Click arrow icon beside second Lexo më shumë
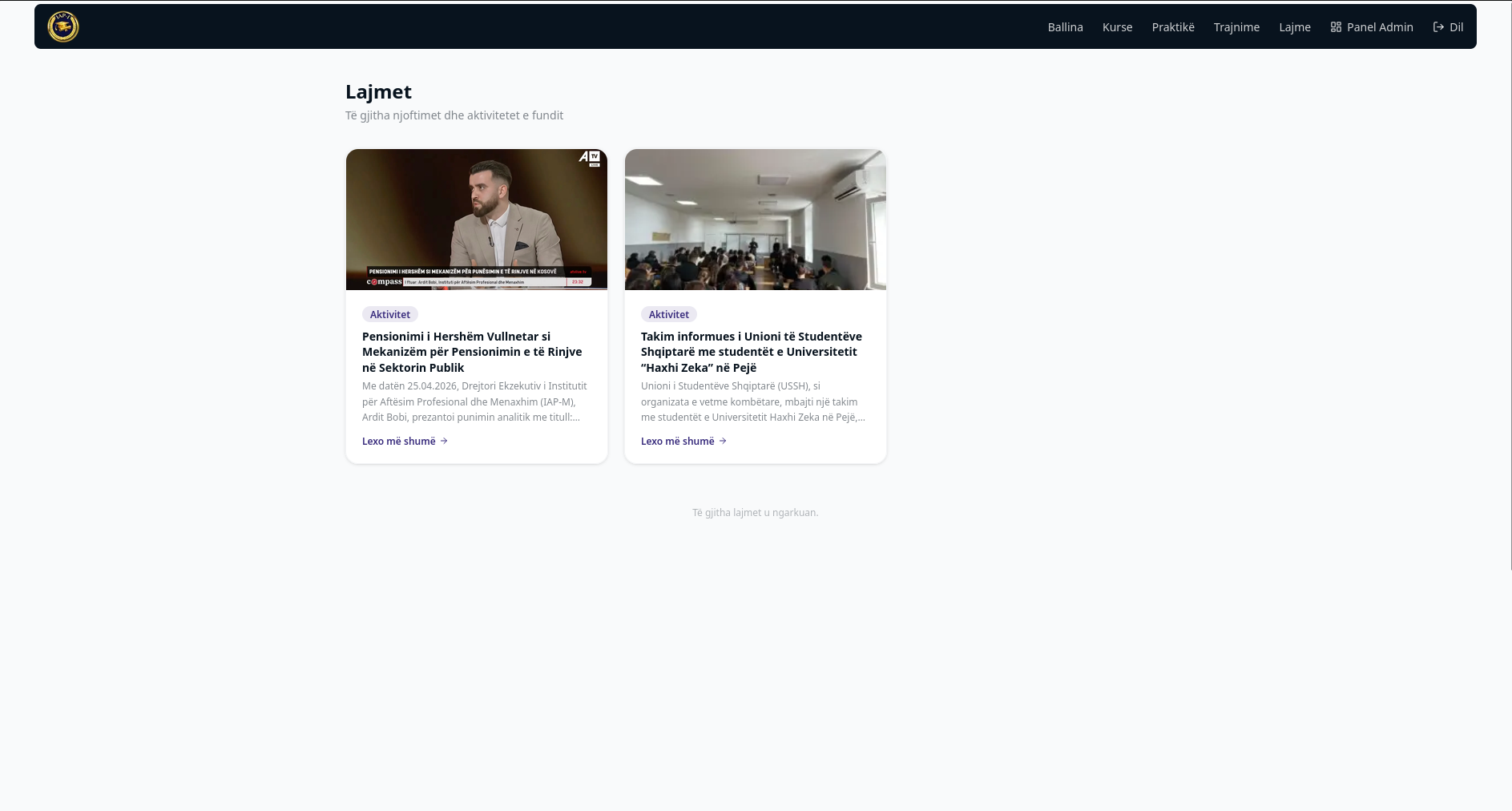Image resolution: width=1512 pixels, height=811 pixels. tap(723, 441)
